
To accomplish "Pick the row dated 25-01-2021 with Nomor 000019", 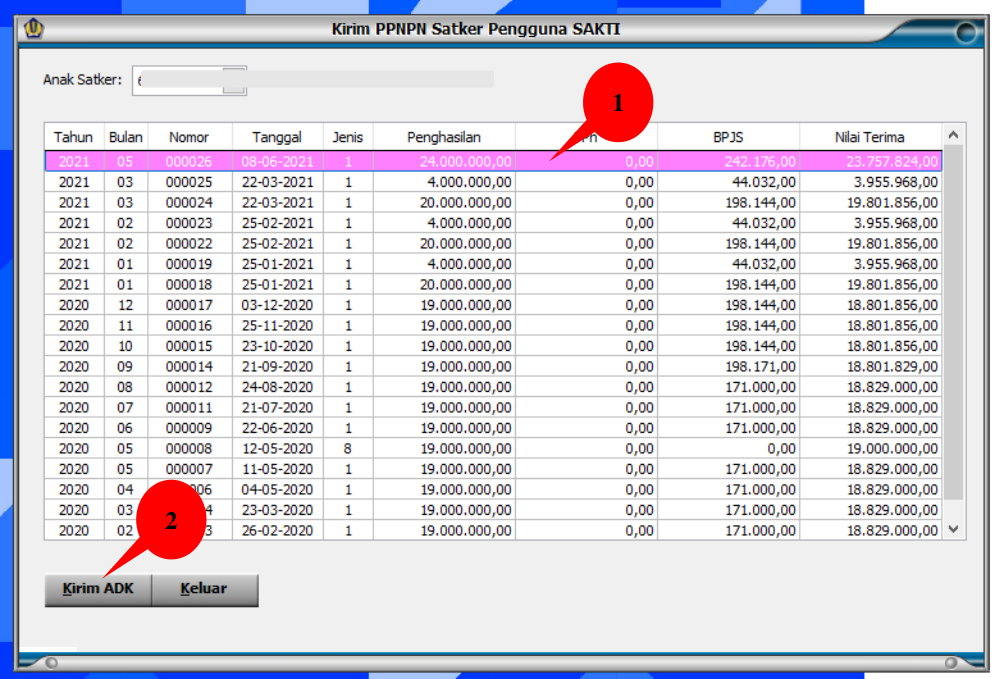I will pos(189,264).
